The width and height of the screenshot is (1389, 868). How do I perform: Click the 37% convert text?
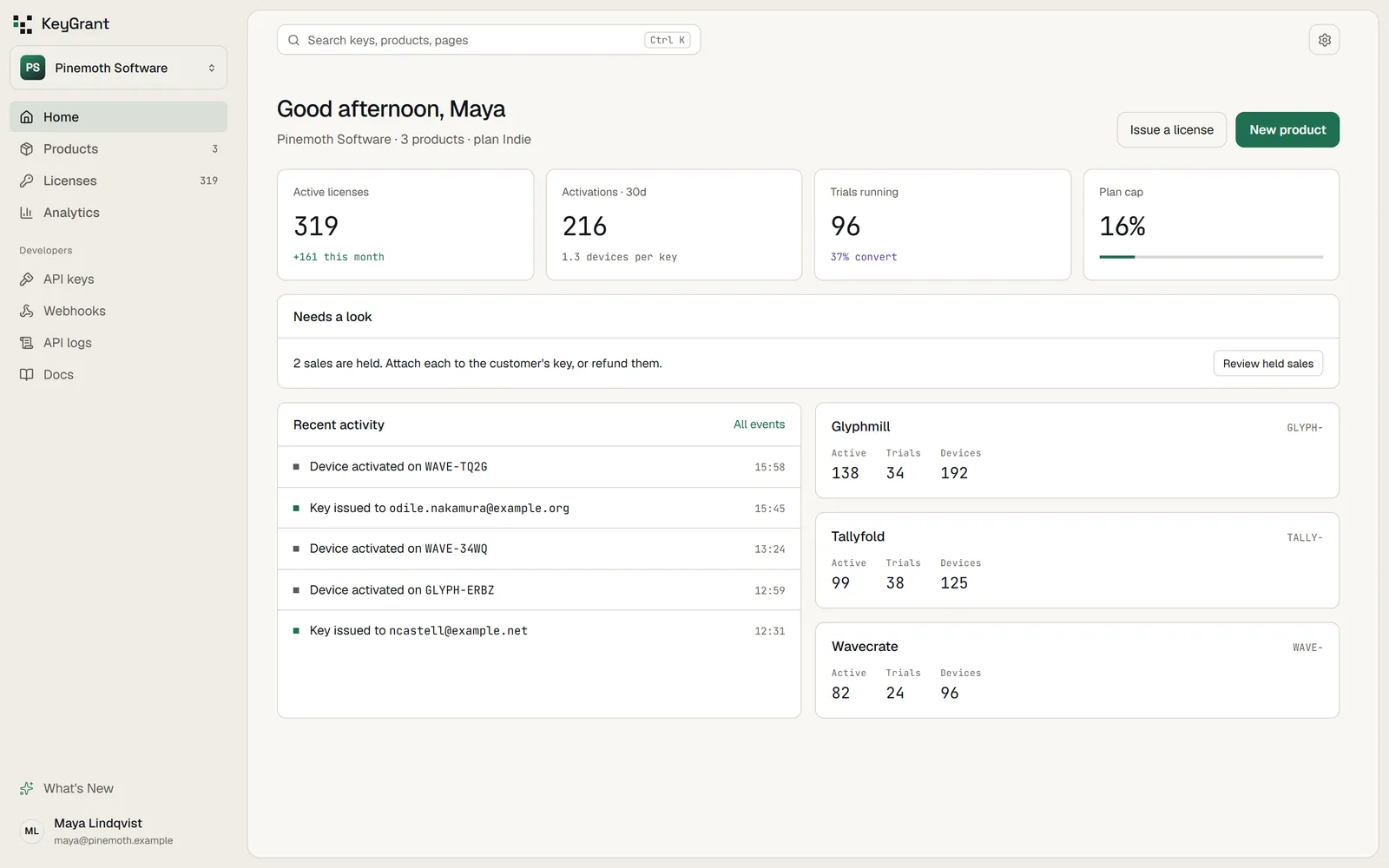click(x=864, y=257)
